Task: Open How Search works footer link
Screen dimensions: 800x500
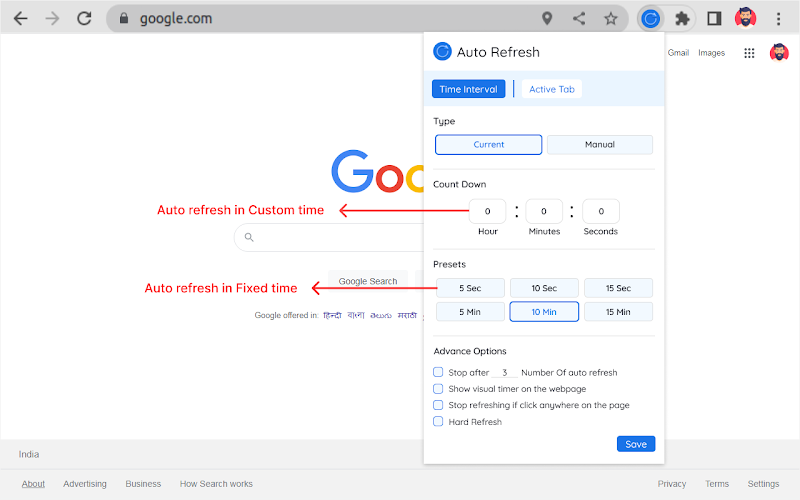Action: coord(216,484)
